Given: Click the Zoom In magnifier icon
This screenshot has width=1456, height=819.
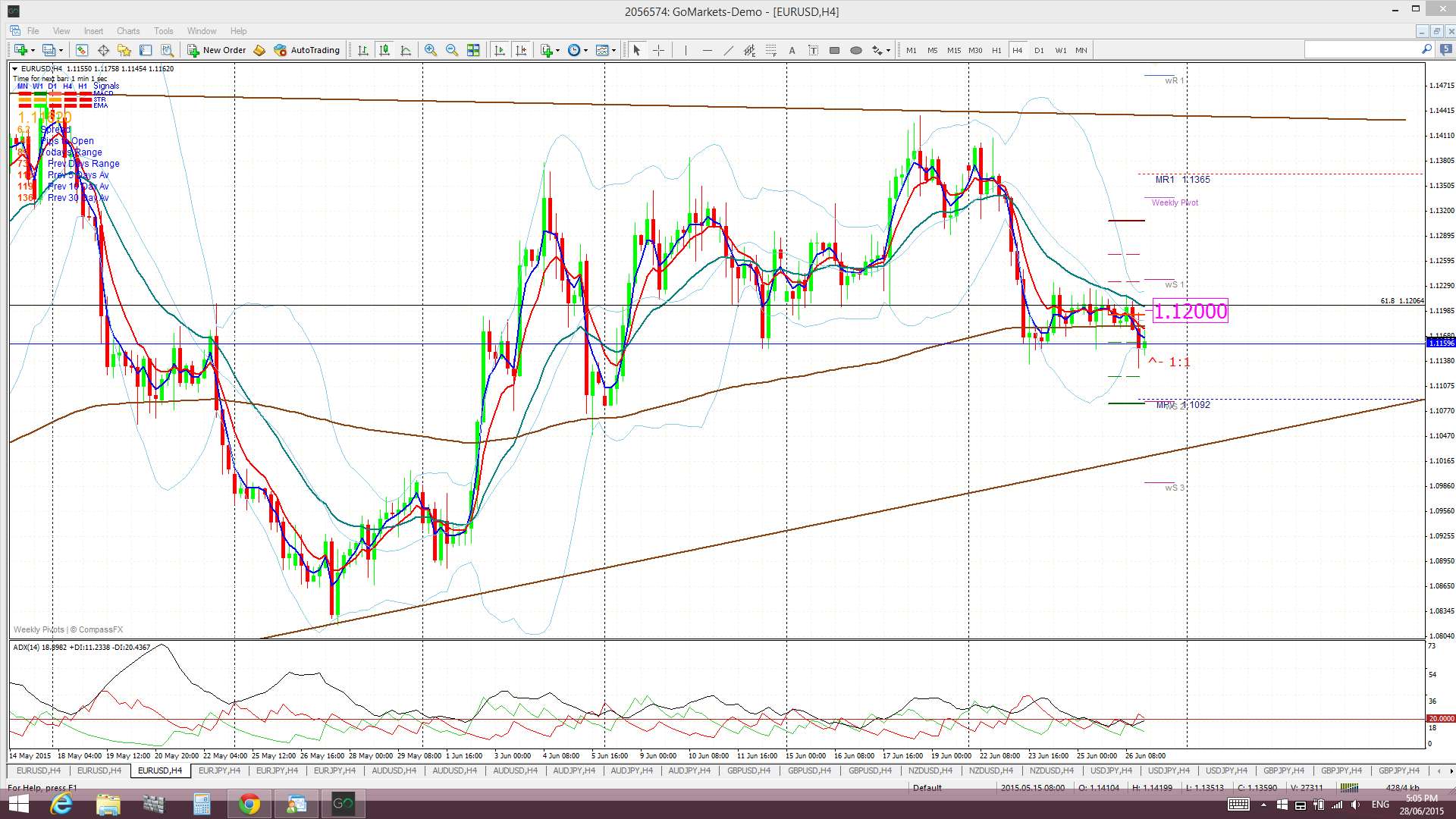Looking at the screenshot, I should point(430,50).
